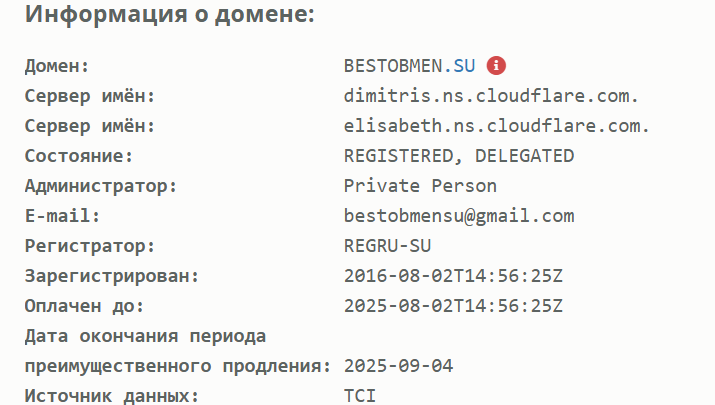The image size is (715, 405).
Task: Click the registration date 2016-08-02T14:56:25Z
Action: pyautogui.click(x=453, y=276)
